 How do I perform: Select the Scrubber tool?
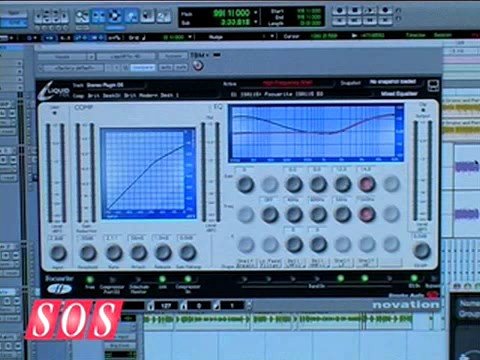pyautogui.click(x=147, y=16)
